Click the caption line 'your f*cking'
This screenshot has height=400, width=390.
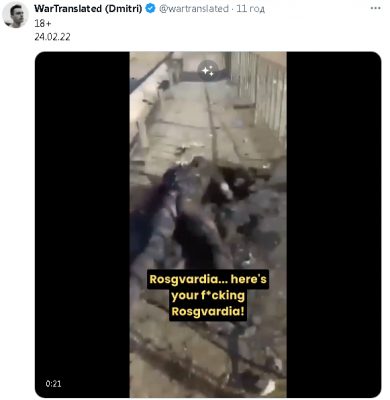point(208,295)
